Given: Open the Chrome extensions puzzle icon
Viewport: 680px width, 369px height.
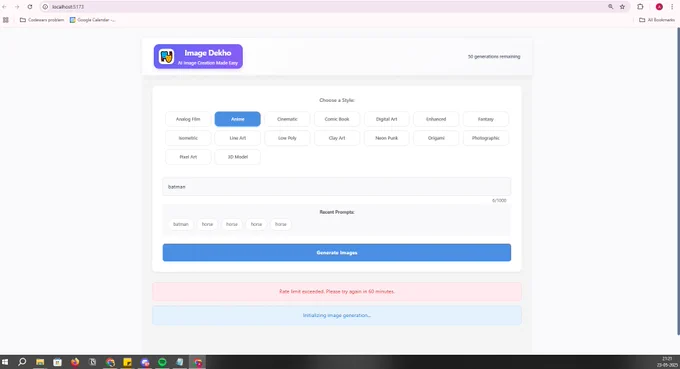Looking at the screenshot, I should [640, 7].
